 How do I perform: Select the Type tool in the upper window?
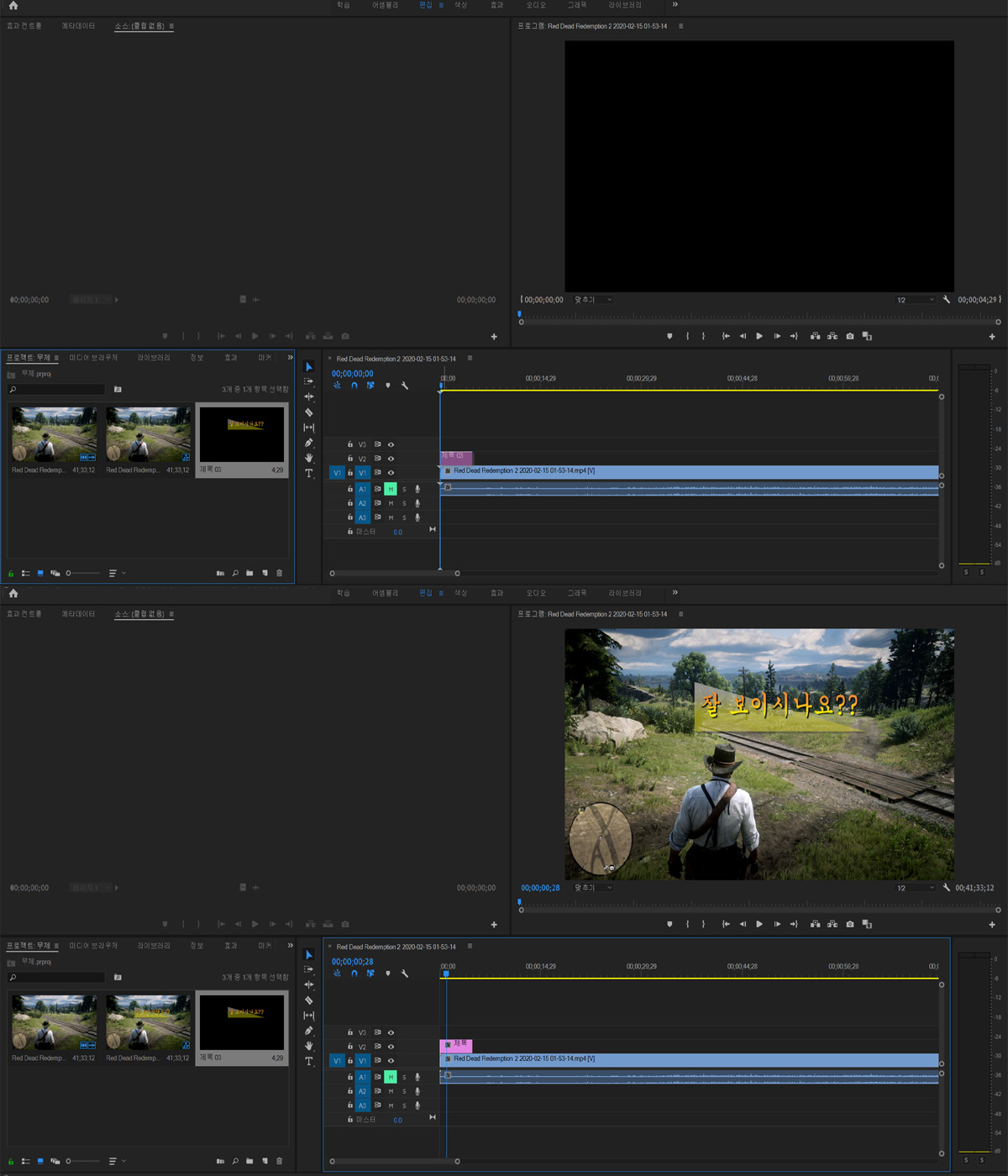pos(308,473)
